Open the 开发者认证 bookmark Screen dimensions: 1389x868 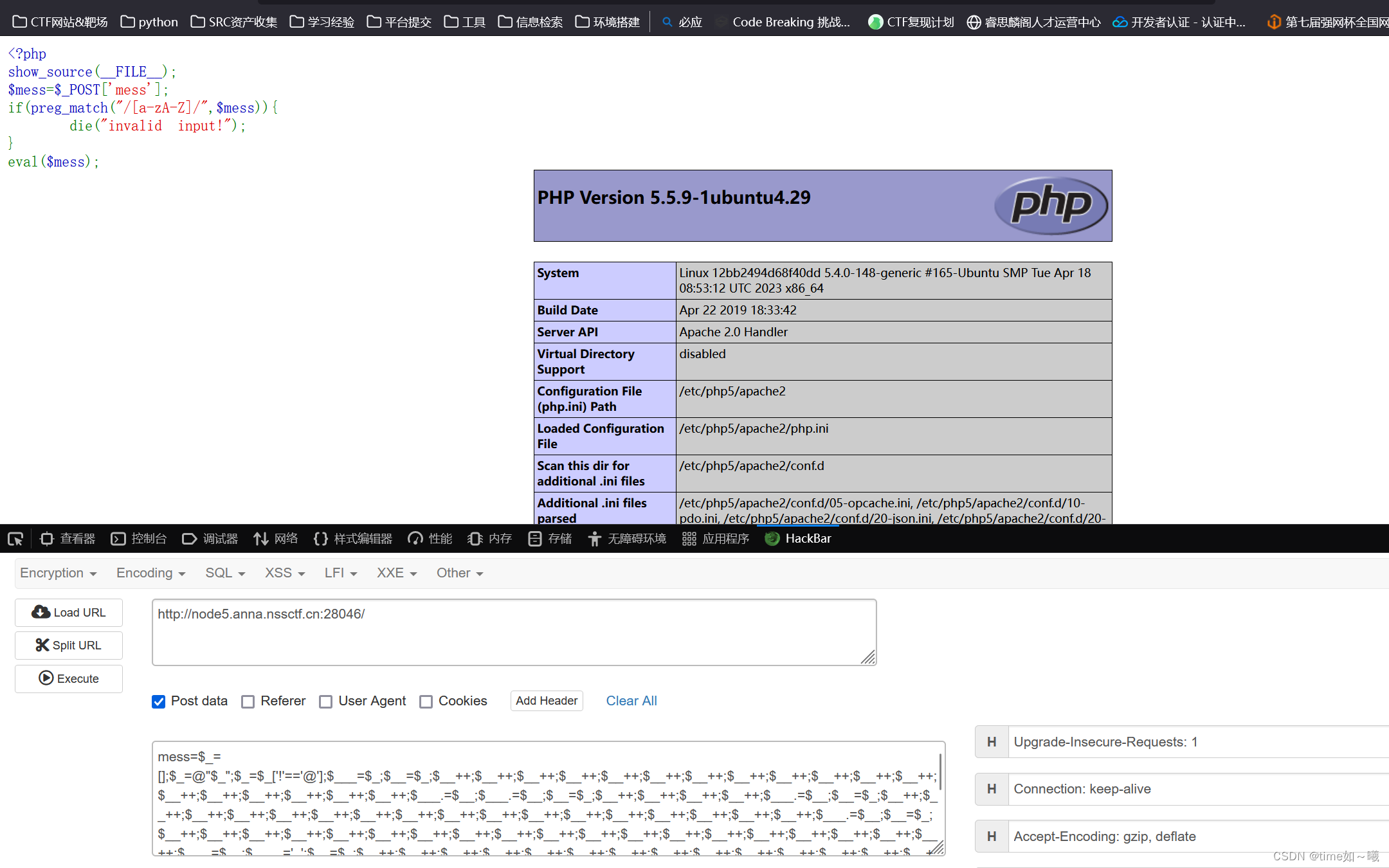1179,22
